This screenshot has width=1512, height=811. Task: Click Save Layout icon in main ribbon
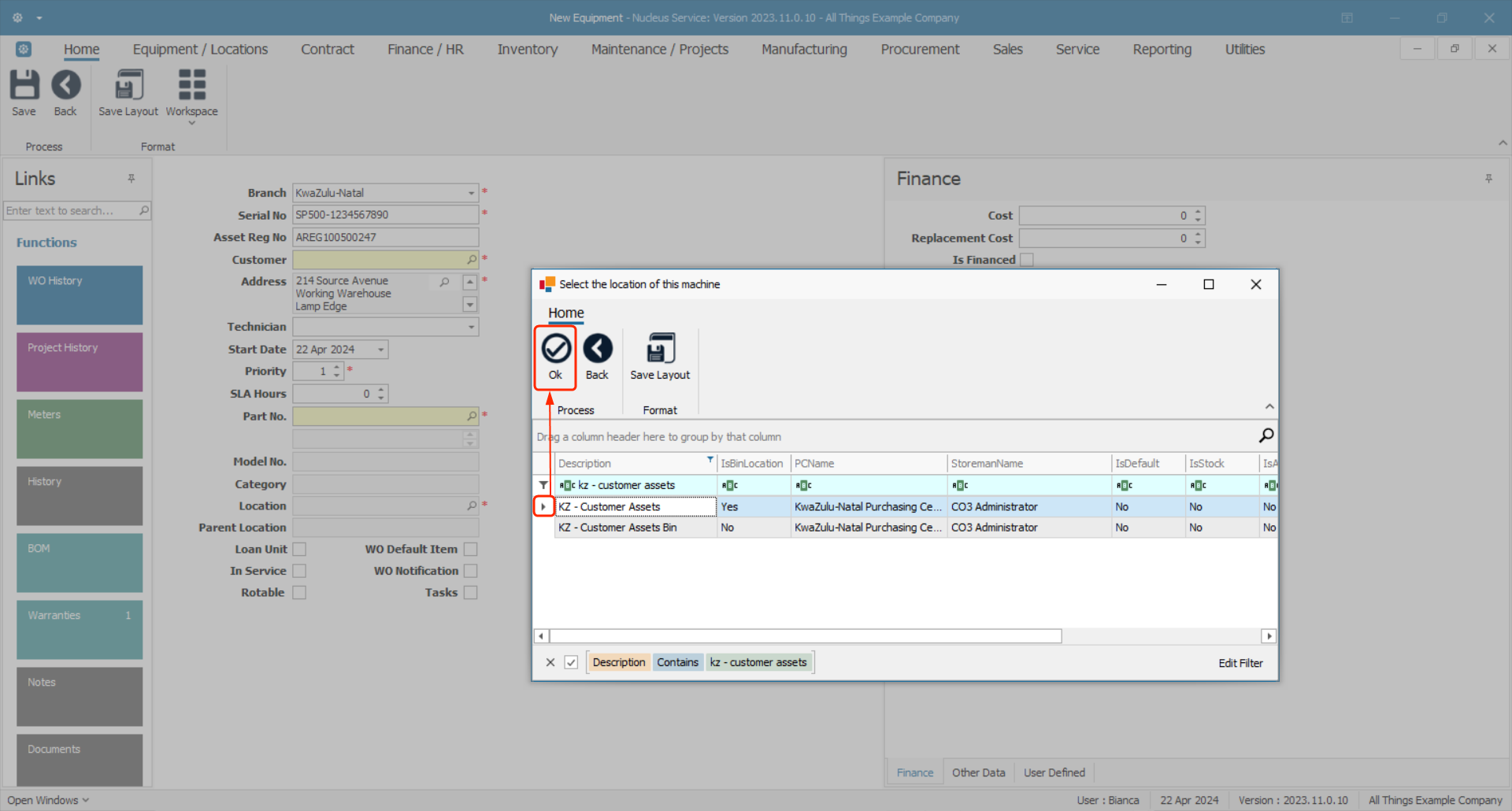click(128, 84)
